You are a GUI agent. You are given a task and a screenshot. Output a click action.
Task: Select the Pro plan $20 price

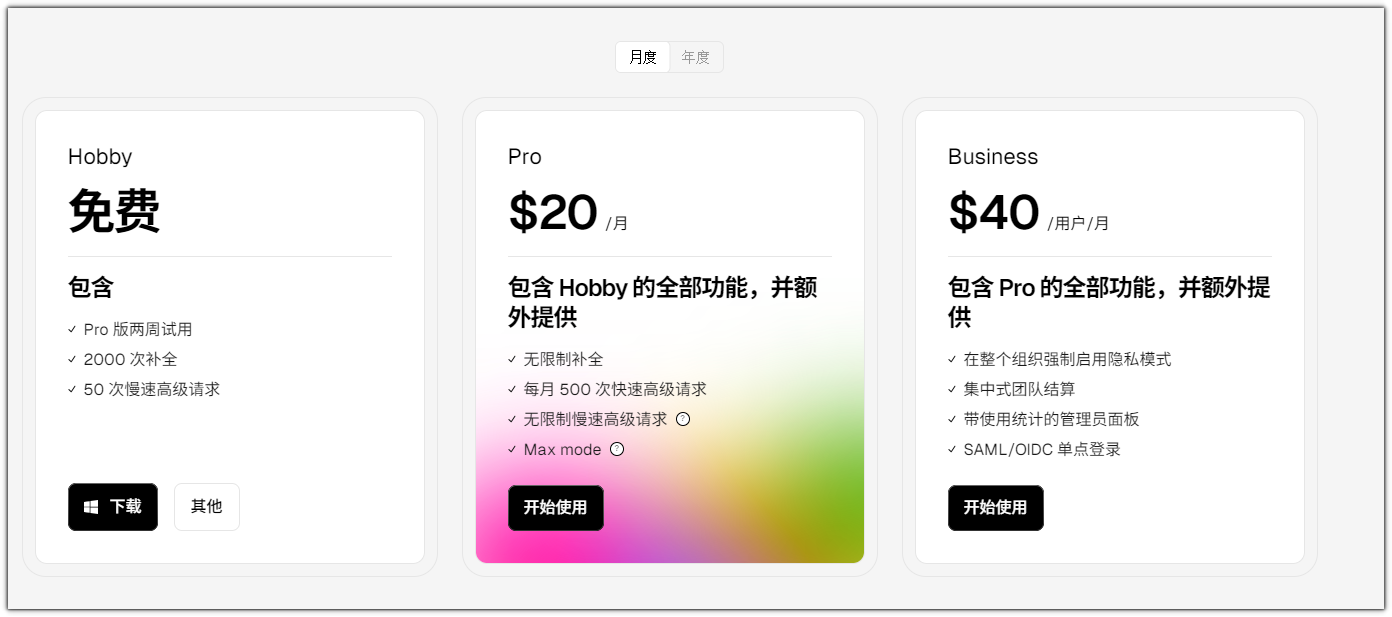(x=553, y=212)
